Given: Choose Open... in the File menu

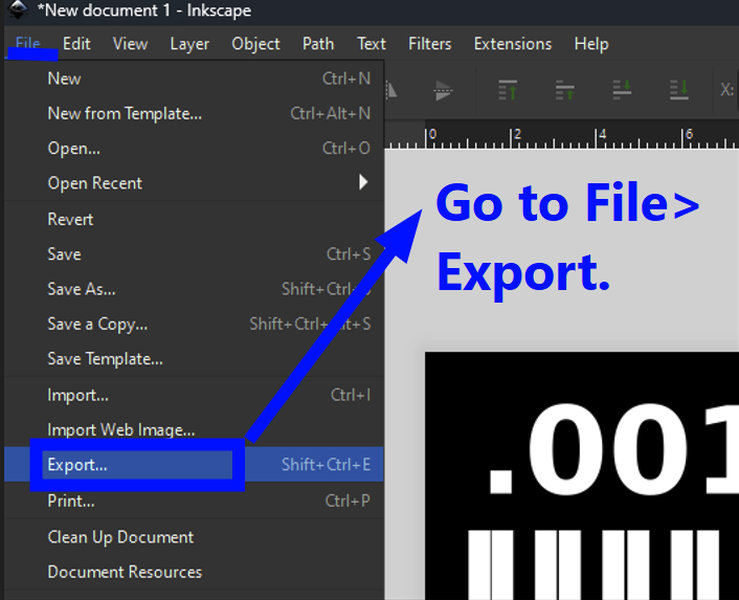Looking at the screenshot, I should click(x=194, y=148).
